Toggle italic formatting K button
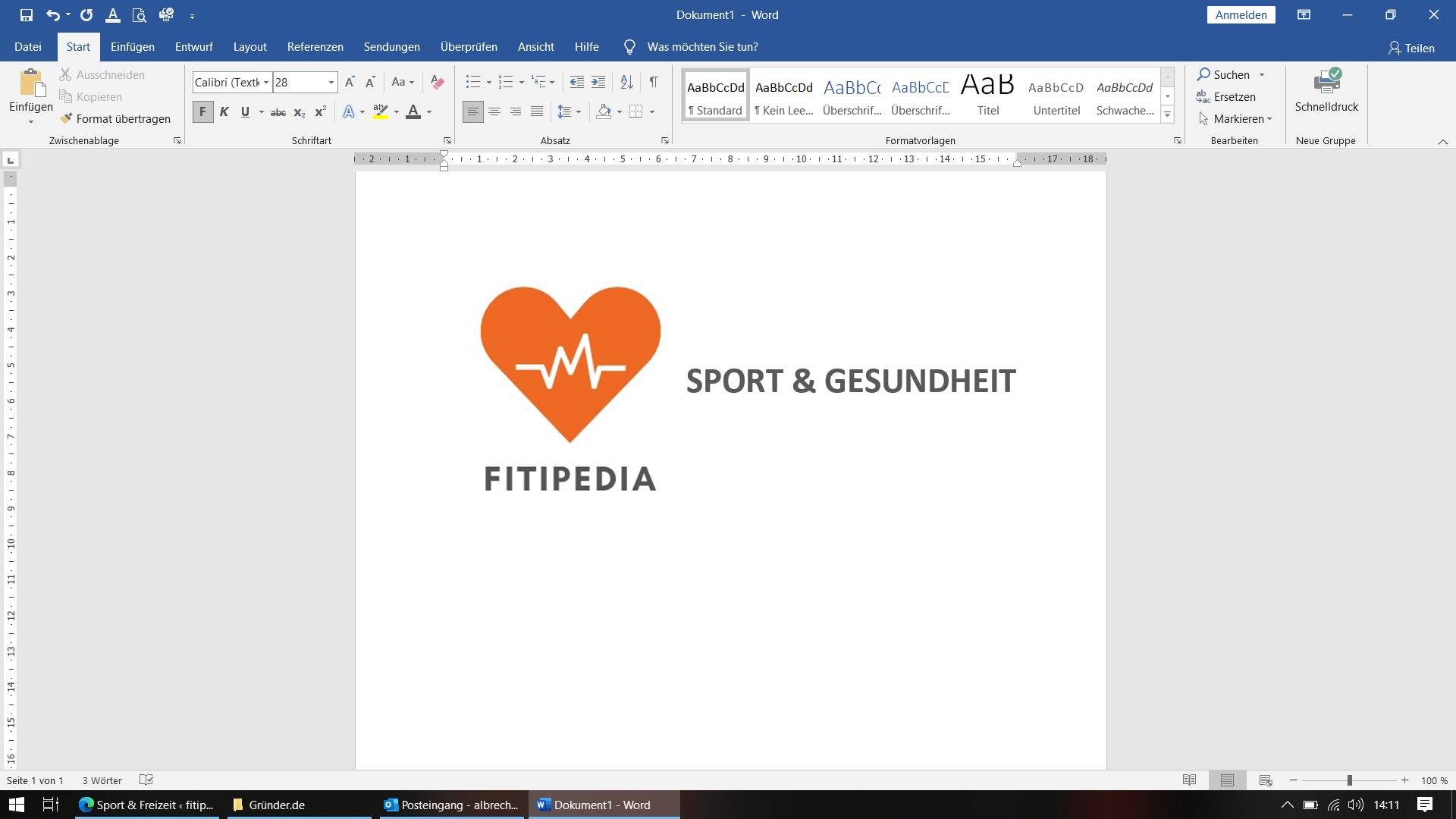This screenshot has width=1456, height=819. point(224,112)
